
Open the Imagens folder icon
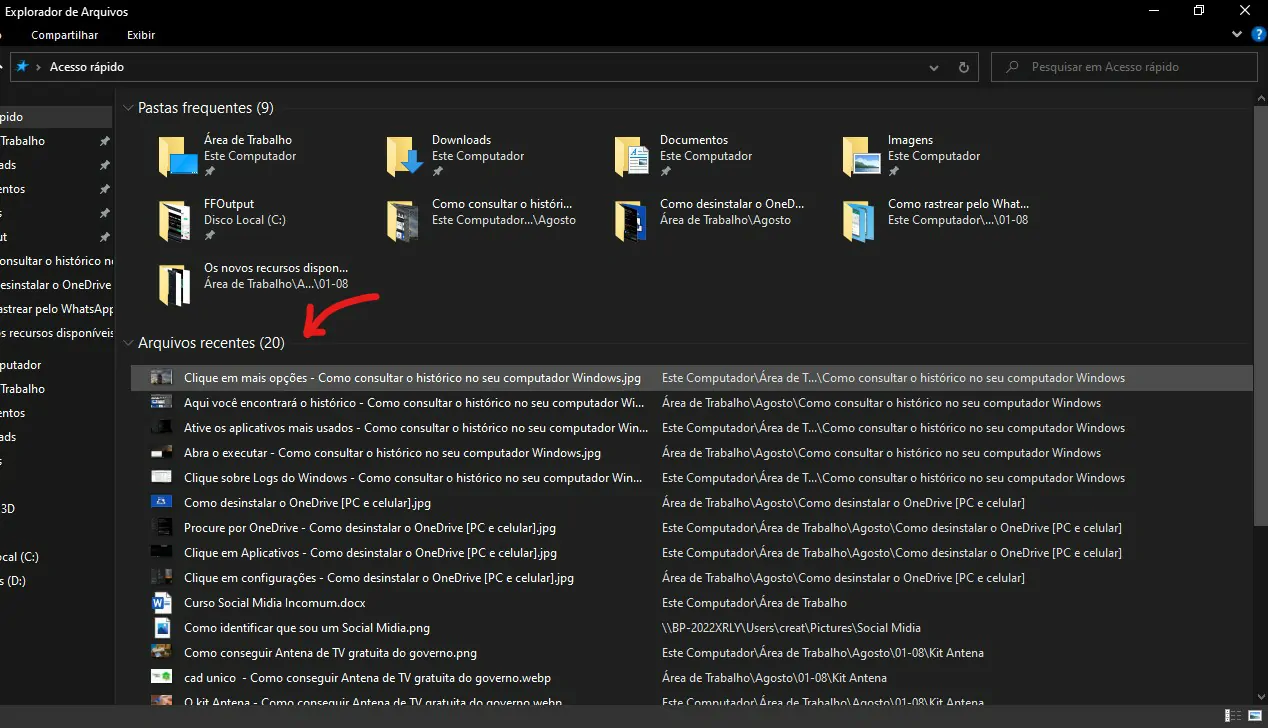[x=862, y=157]
